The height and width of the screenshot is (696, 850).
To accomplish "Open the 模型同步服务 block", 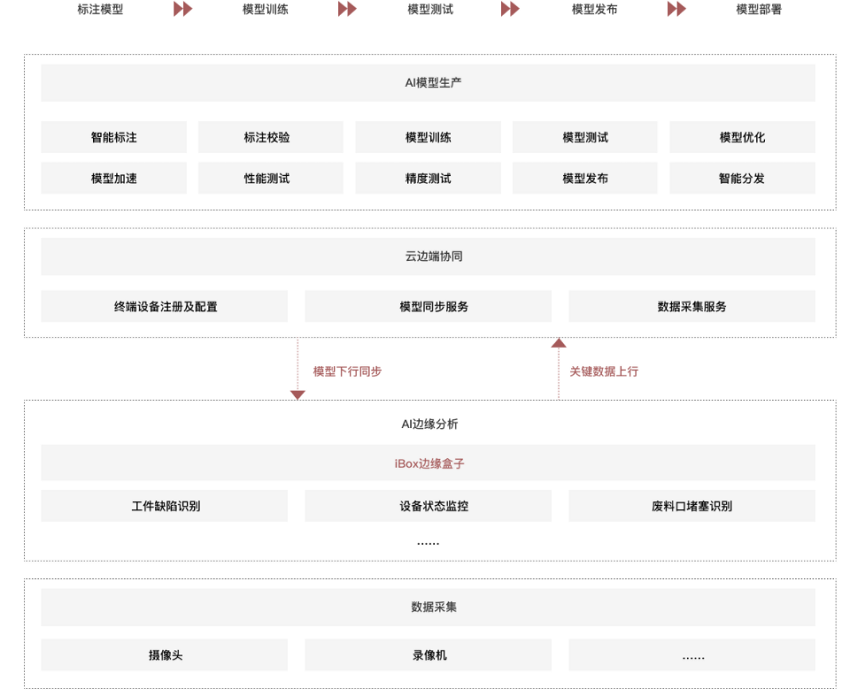I will coord(428,306).
